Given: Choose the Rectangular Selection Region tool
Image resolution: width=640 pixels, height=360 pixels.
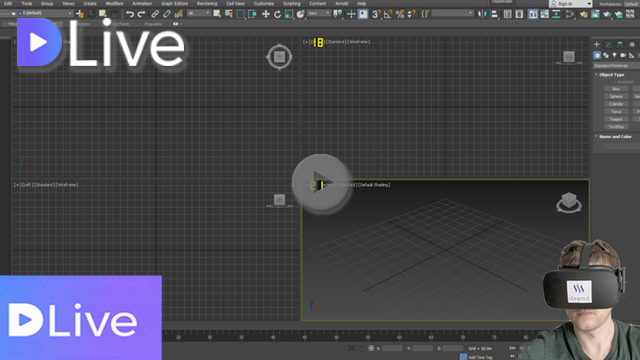Looking at the screenshot, I should pyautogui.click(x=241, y=14).
